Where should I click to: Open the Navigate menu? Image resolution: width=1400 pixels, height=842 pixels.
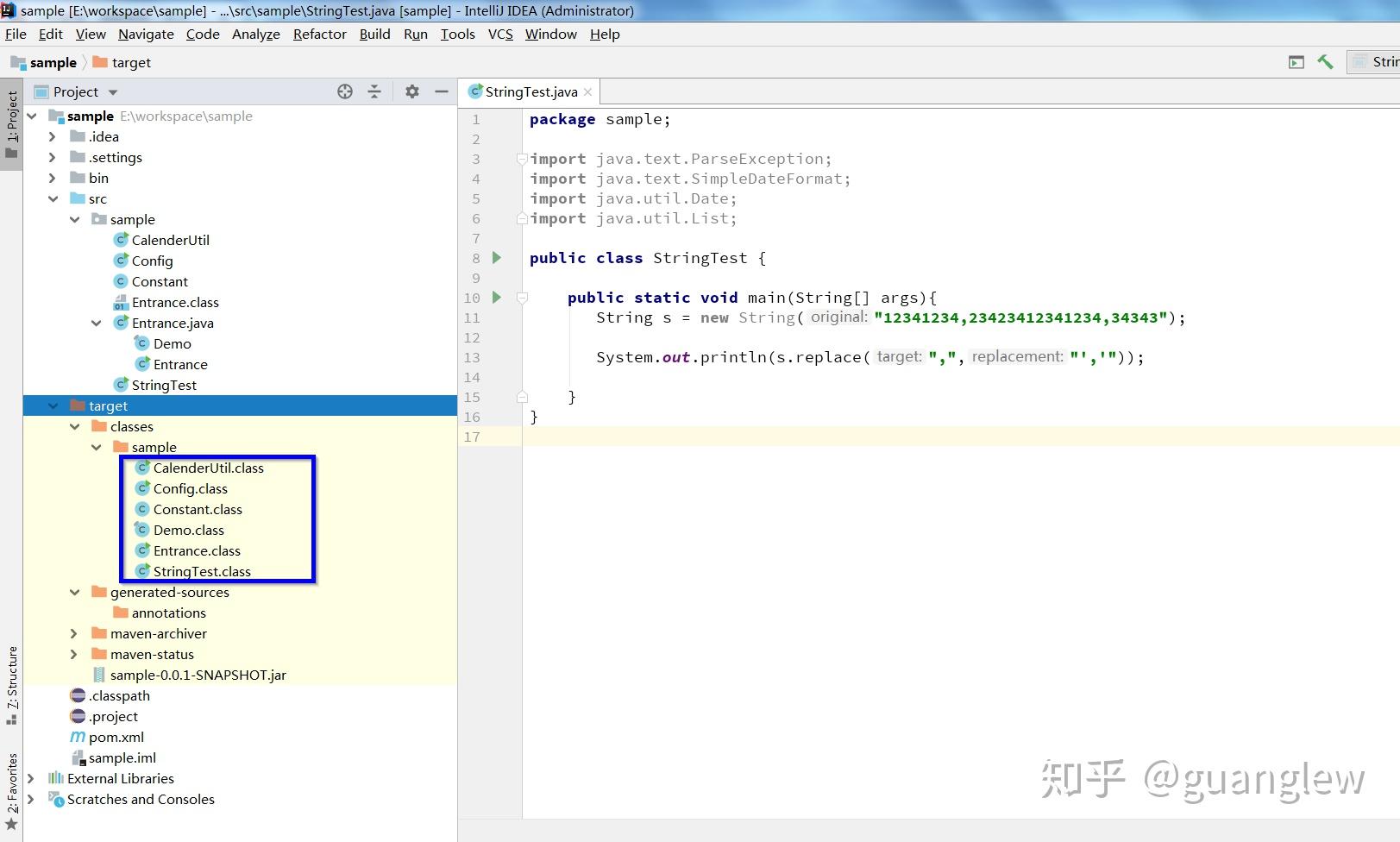146,34
